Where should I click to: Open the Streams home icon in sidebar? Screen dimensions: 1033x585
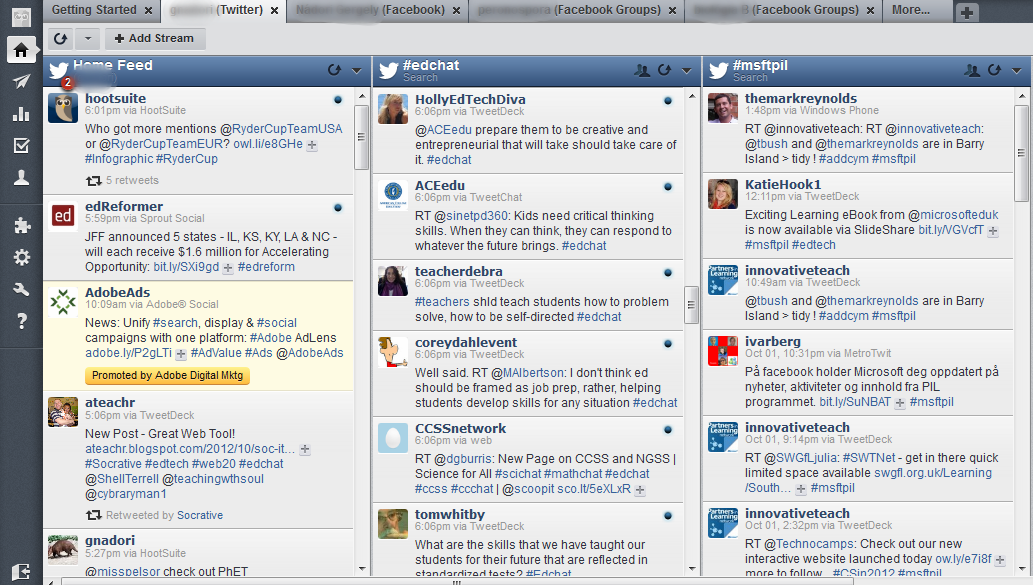coord(21,50)
